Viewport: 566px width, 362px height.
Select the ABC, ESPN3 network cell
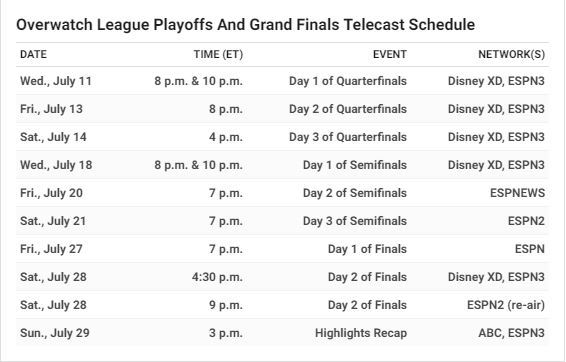(x=511, y=333)
